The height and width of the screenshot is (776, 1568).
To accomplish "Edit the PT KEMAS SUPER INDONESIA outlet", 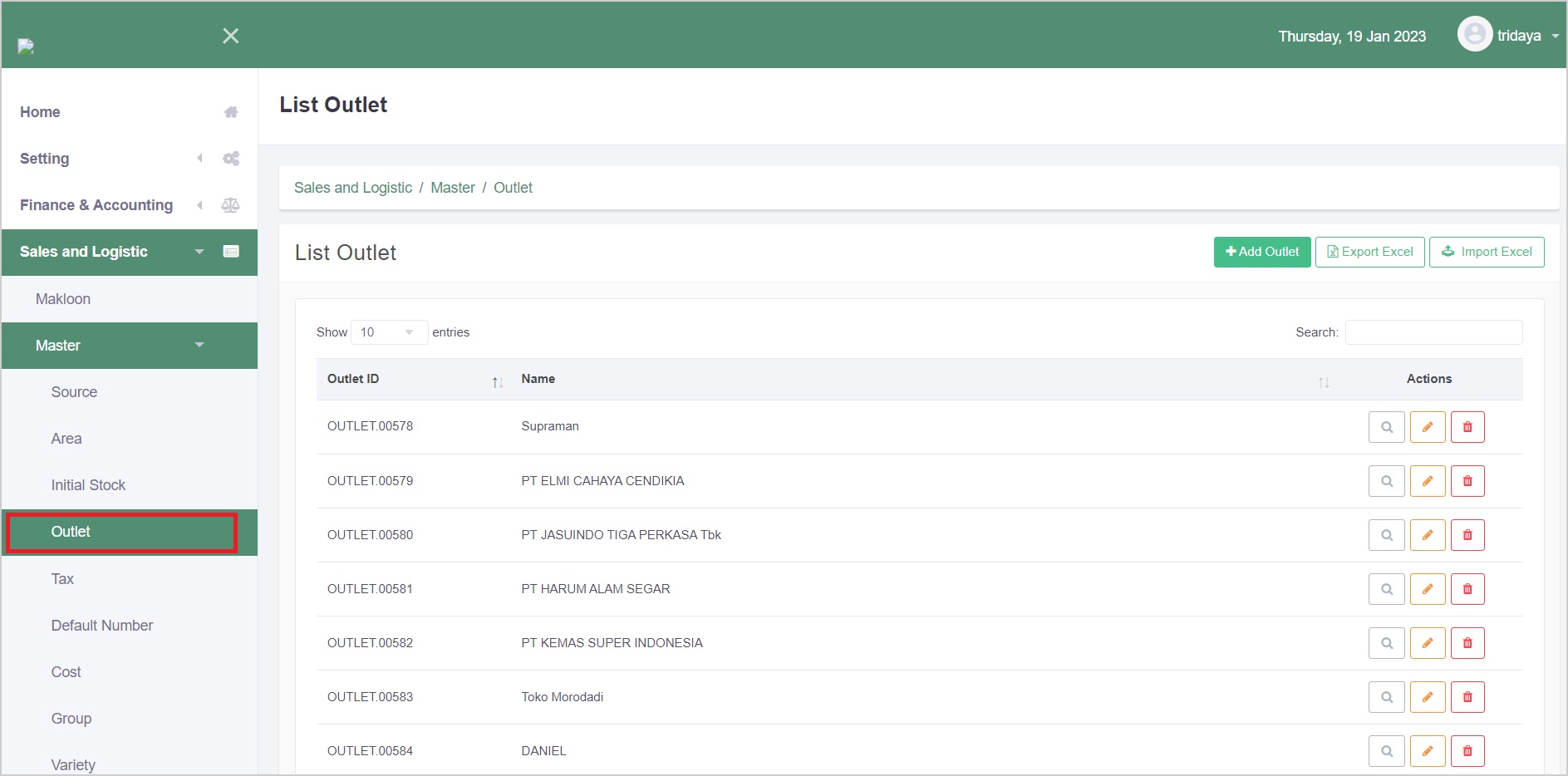I will click(1427, 643).
